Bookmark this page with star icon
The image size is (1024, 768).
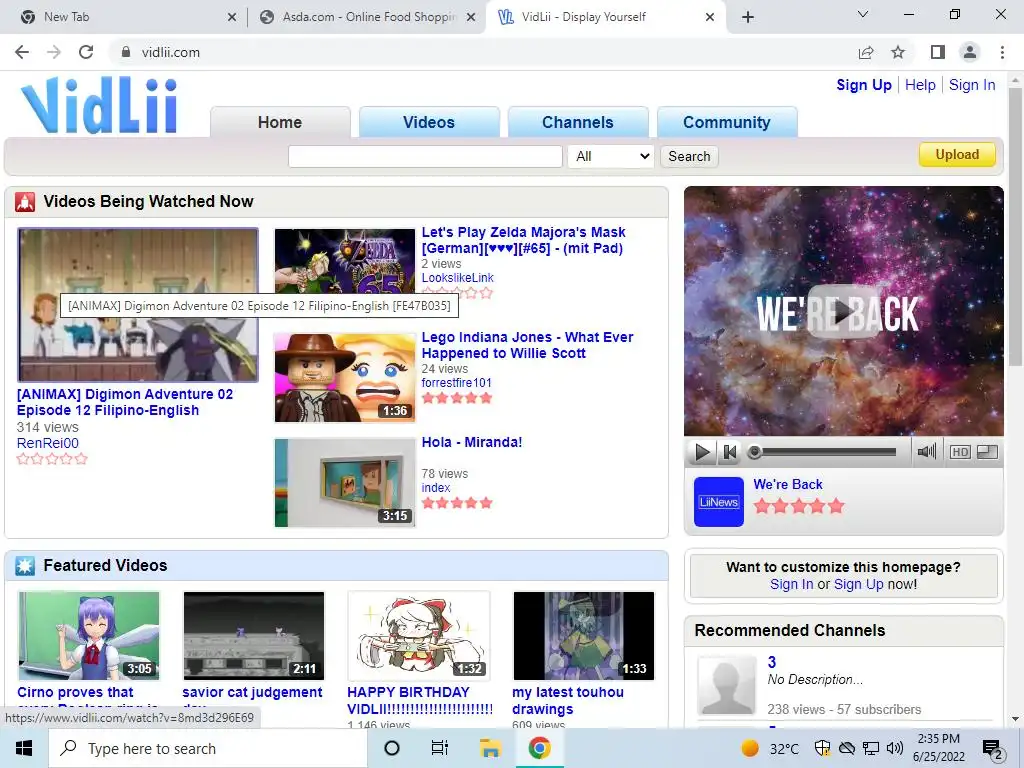(898, 52)
